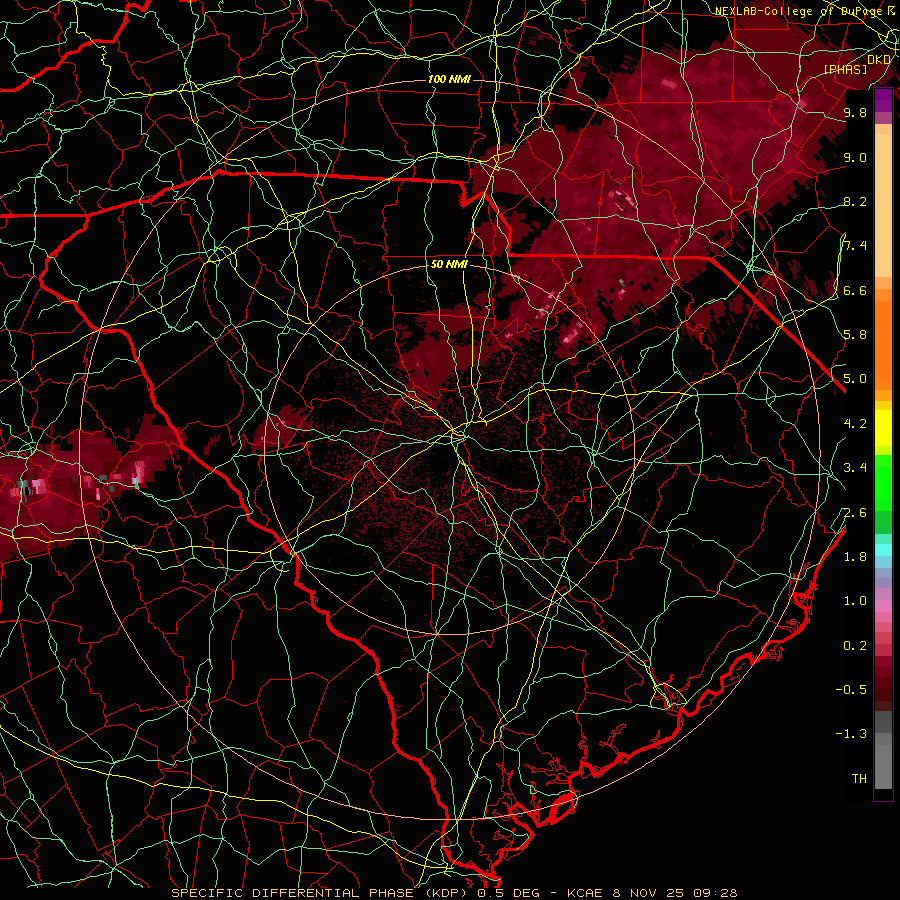The width and height of the screenshot is (900, 900).
Task: Click the 9.0 value on the color scale
Action: [x=855, y=157]
